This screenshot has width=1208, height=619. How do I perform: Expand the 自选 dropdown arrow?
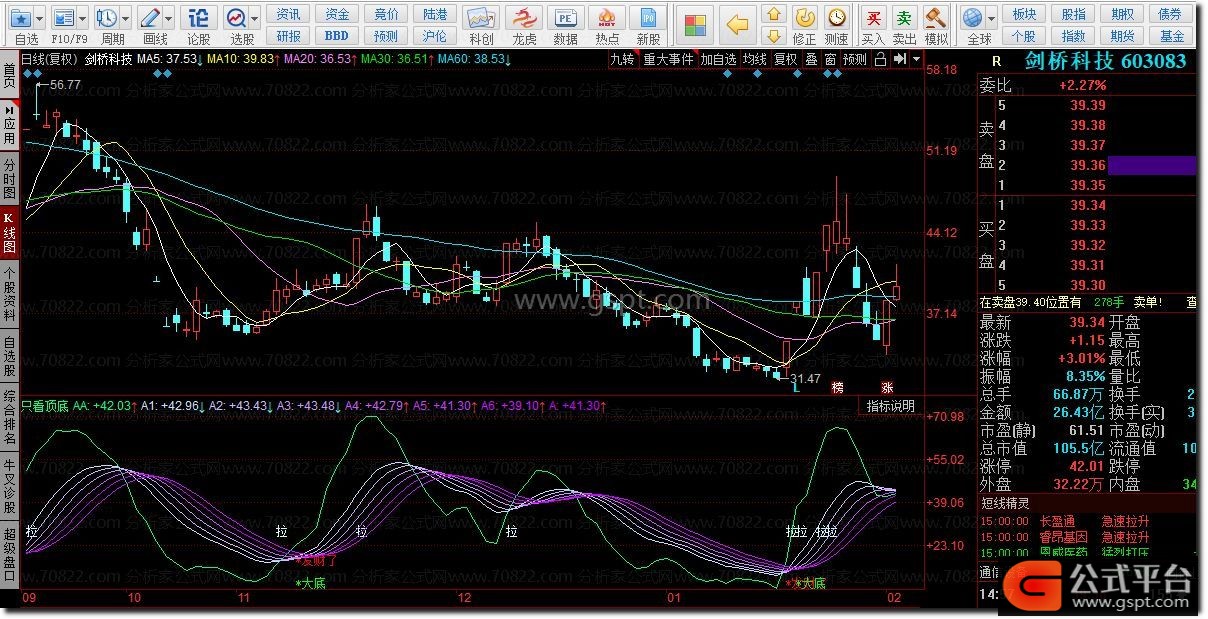pos(40,18)
